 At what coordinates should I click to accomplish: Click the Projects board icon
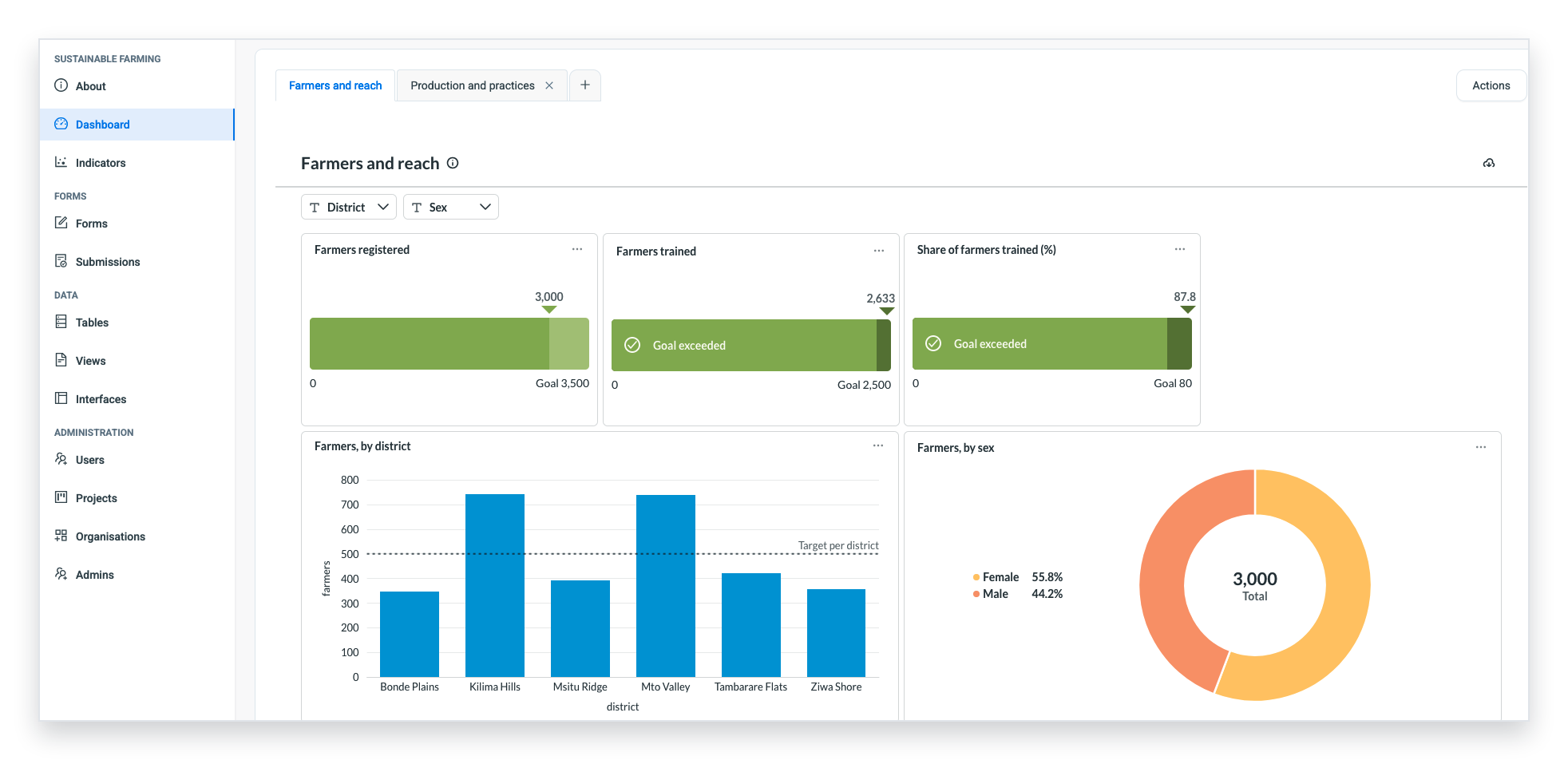[61, 497]
